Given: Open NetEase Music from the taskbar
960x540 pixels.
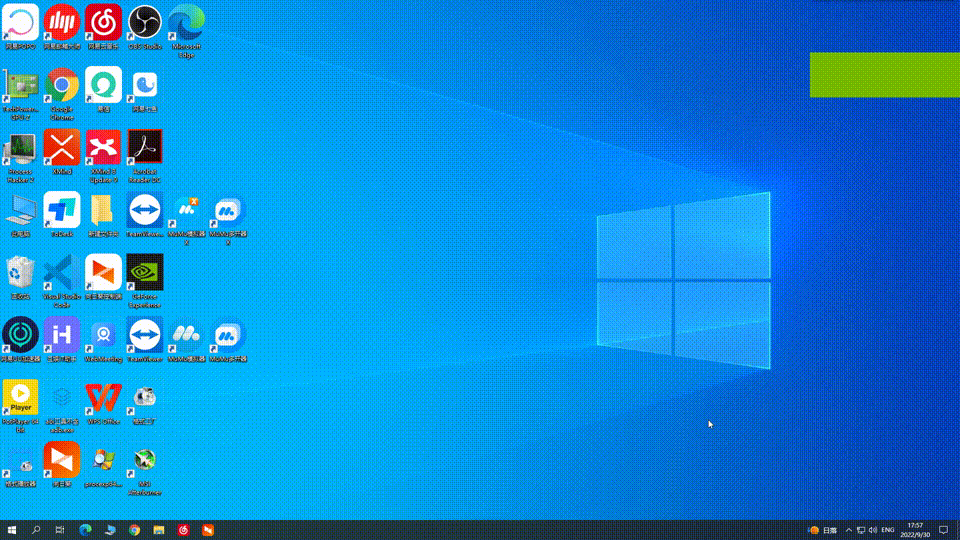Looking at the screenshot, I should 183,530.
